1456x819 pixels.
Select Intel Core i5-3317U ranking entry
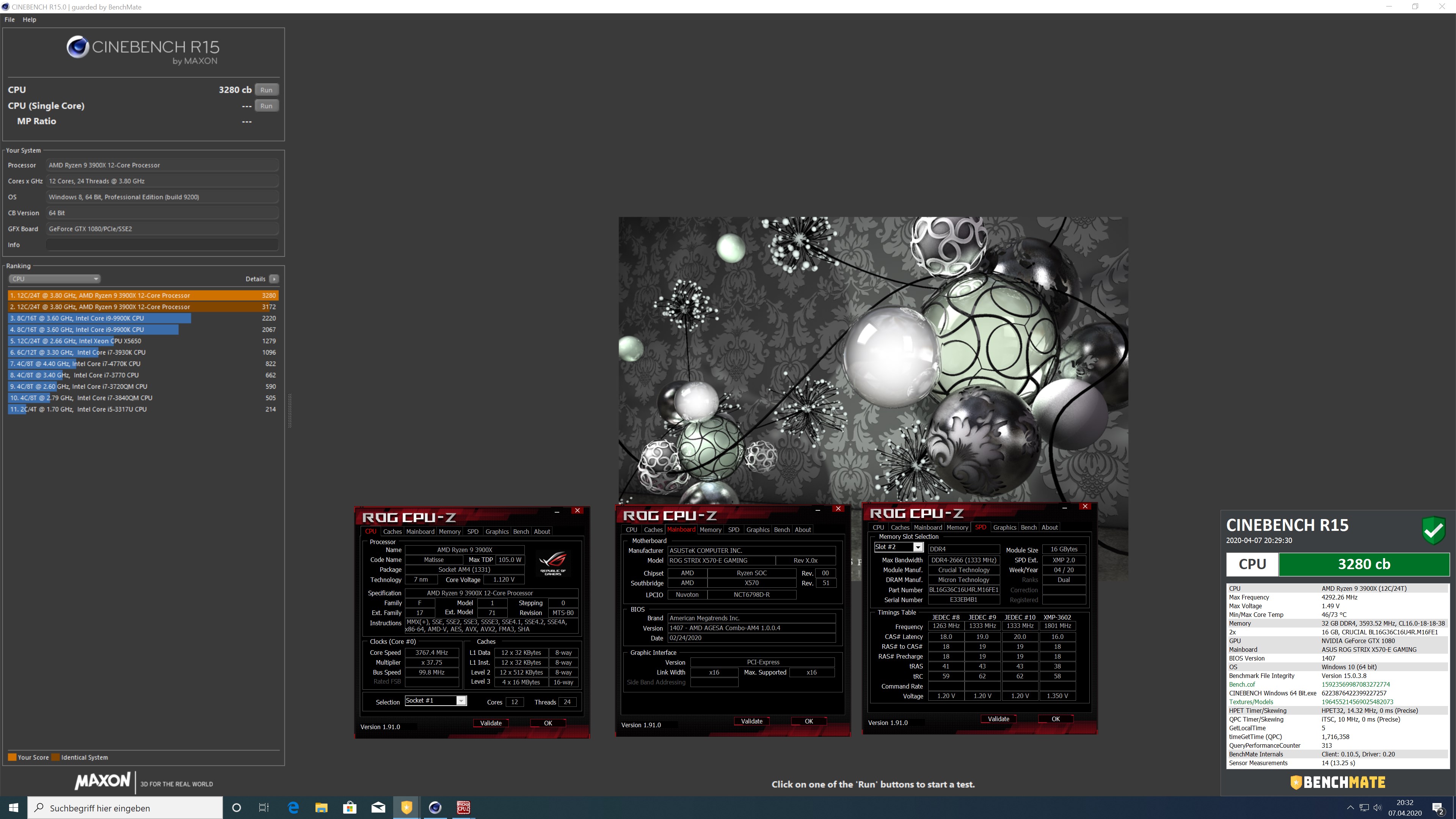tap(143, 409)
